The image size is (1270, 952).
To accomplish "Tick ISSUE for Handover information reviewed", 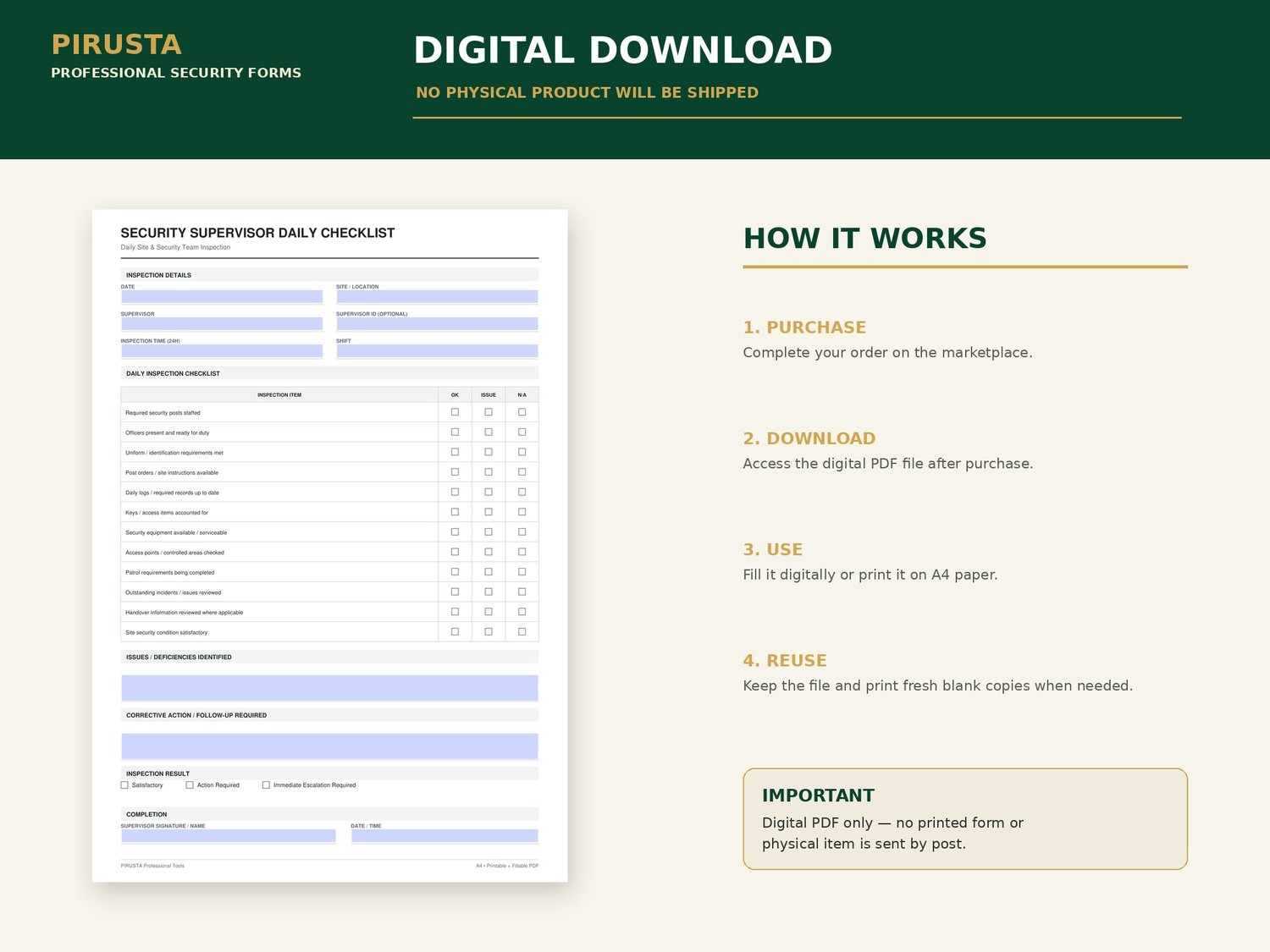I will [489, 612].
